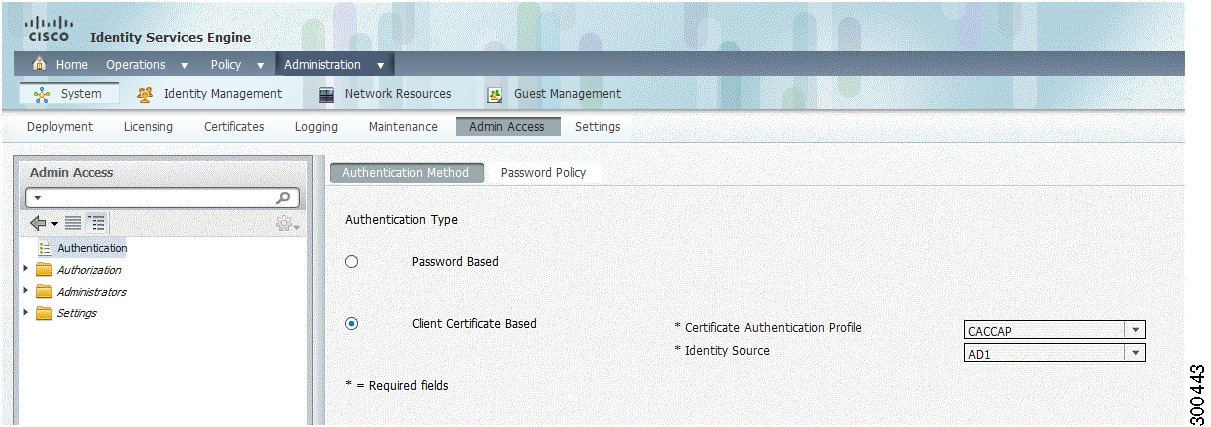The width and height of the screenshot is (1211, 427).
Task: Click the Authorization folder icon
Action: (x=44, y=270)
